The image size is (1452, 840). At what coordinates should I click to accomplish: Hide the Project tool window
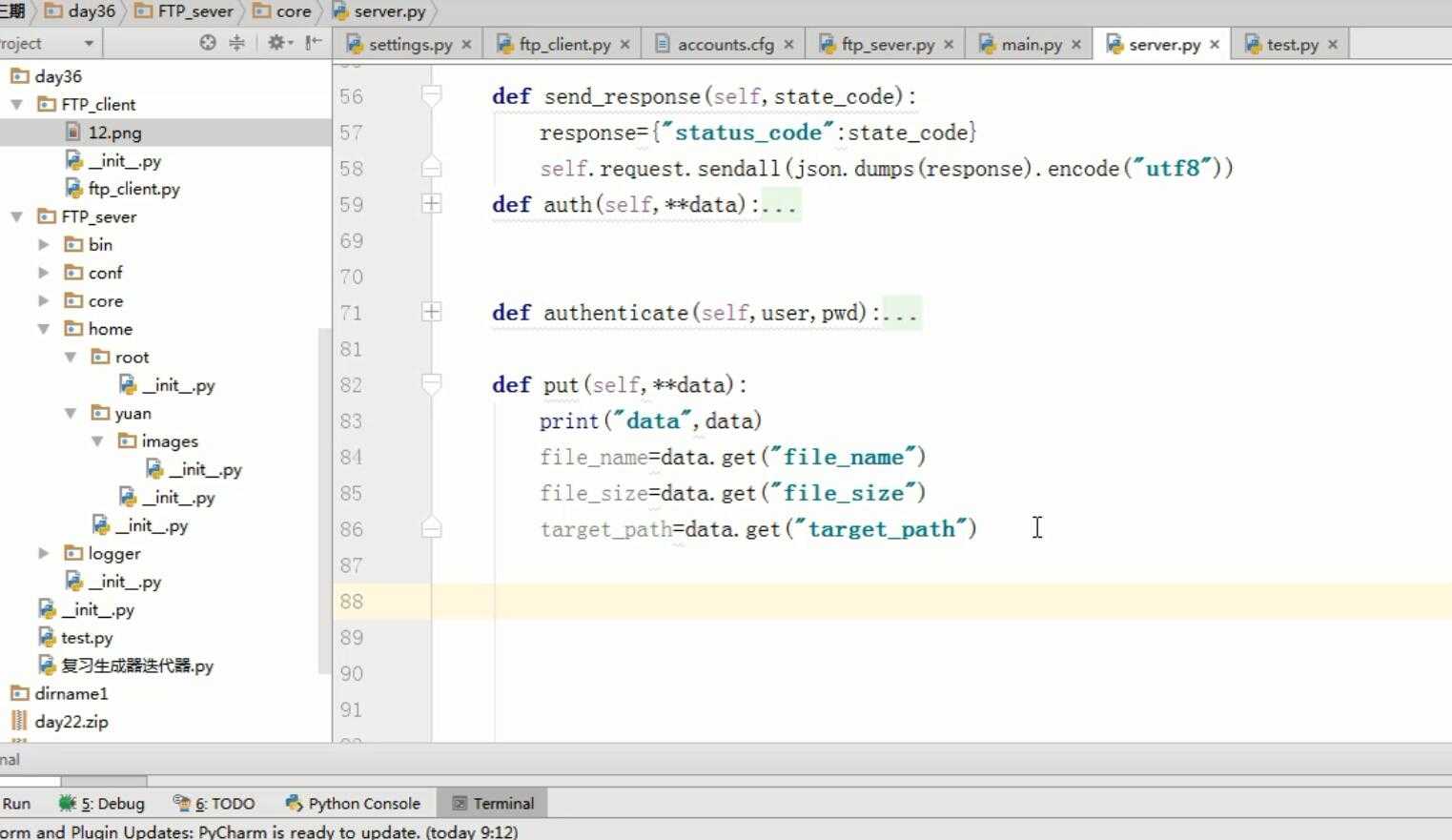[x=313, y=43]
